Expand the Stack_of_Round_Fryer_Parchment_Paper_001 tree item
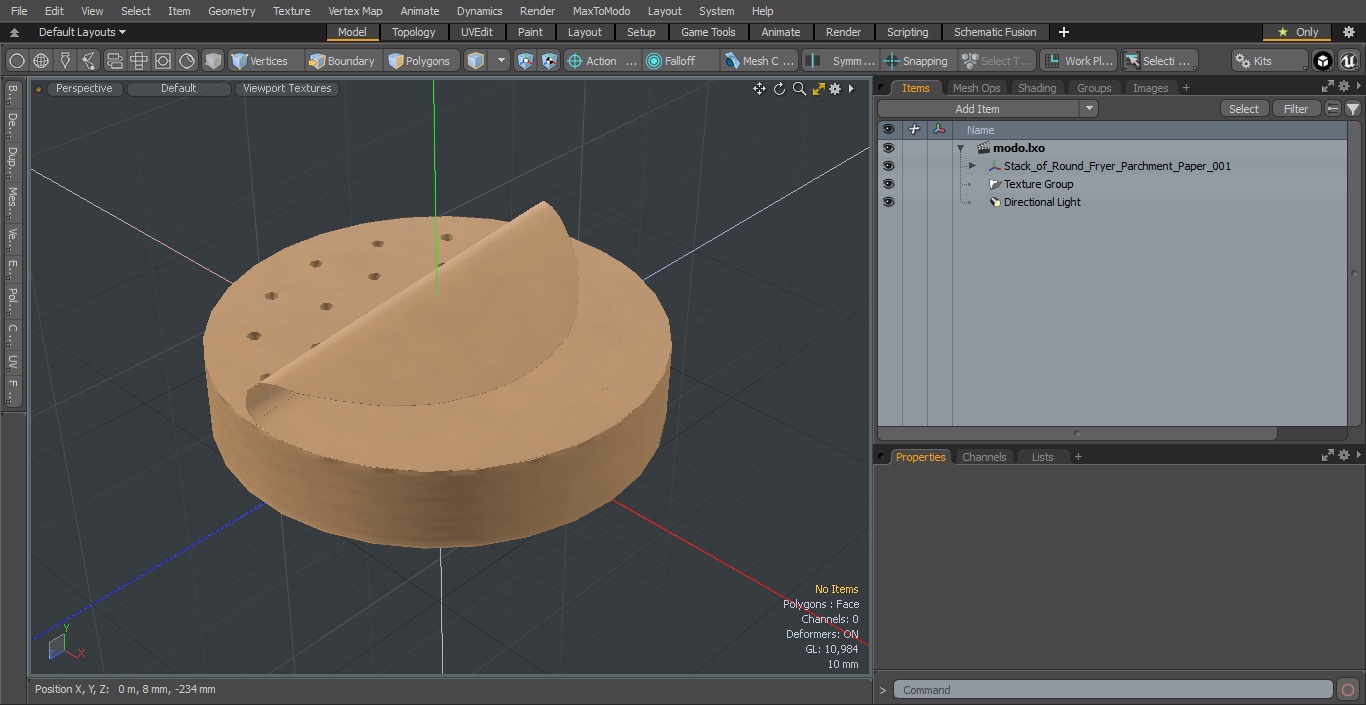This screenshot has height=705, width=1366. pyautogui.click(x=972, y=166)
